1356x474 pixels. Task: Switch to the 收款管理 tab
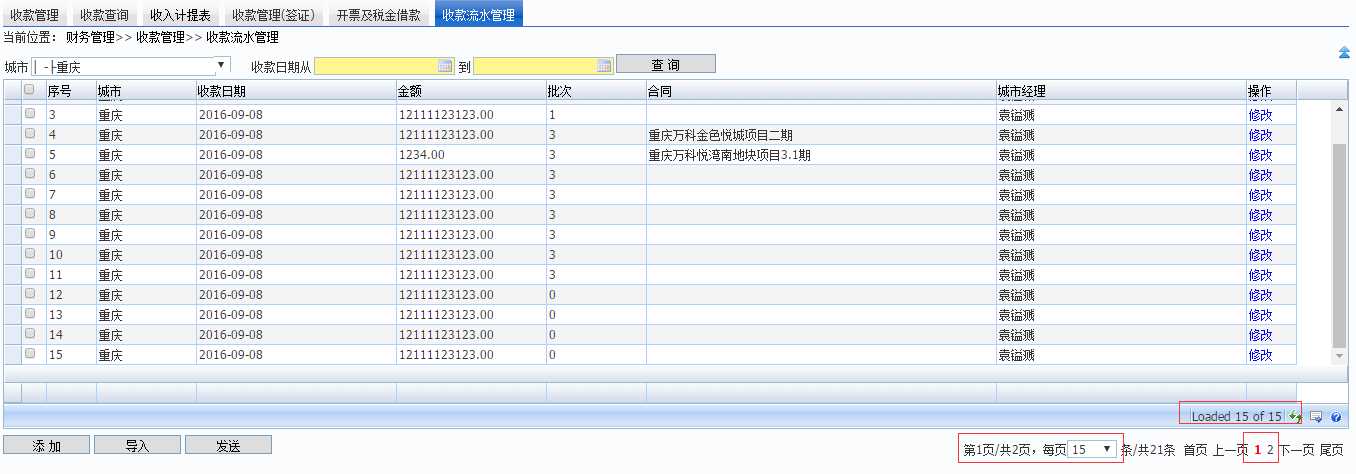pyautogui.click(x=35, y=14)
